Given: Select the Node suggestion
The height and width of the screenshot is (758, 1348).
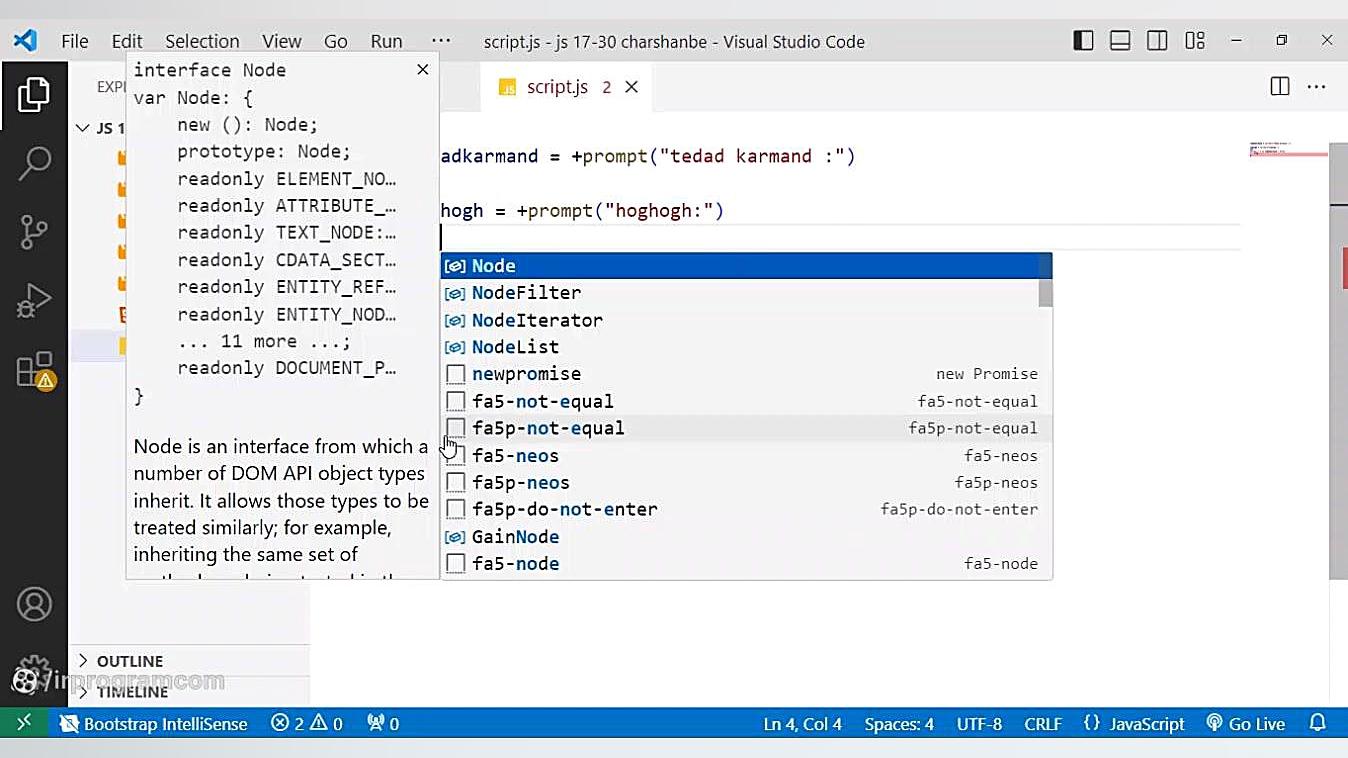Looking at the screenshot, I should pyautogui.click(x=746, y=266).
